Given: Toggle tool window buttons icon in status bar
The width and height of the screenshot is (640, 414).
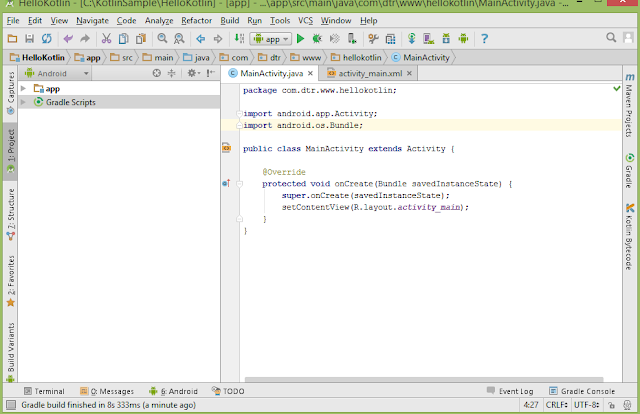Looking at the screenshot, I should [x=11, y=405].
